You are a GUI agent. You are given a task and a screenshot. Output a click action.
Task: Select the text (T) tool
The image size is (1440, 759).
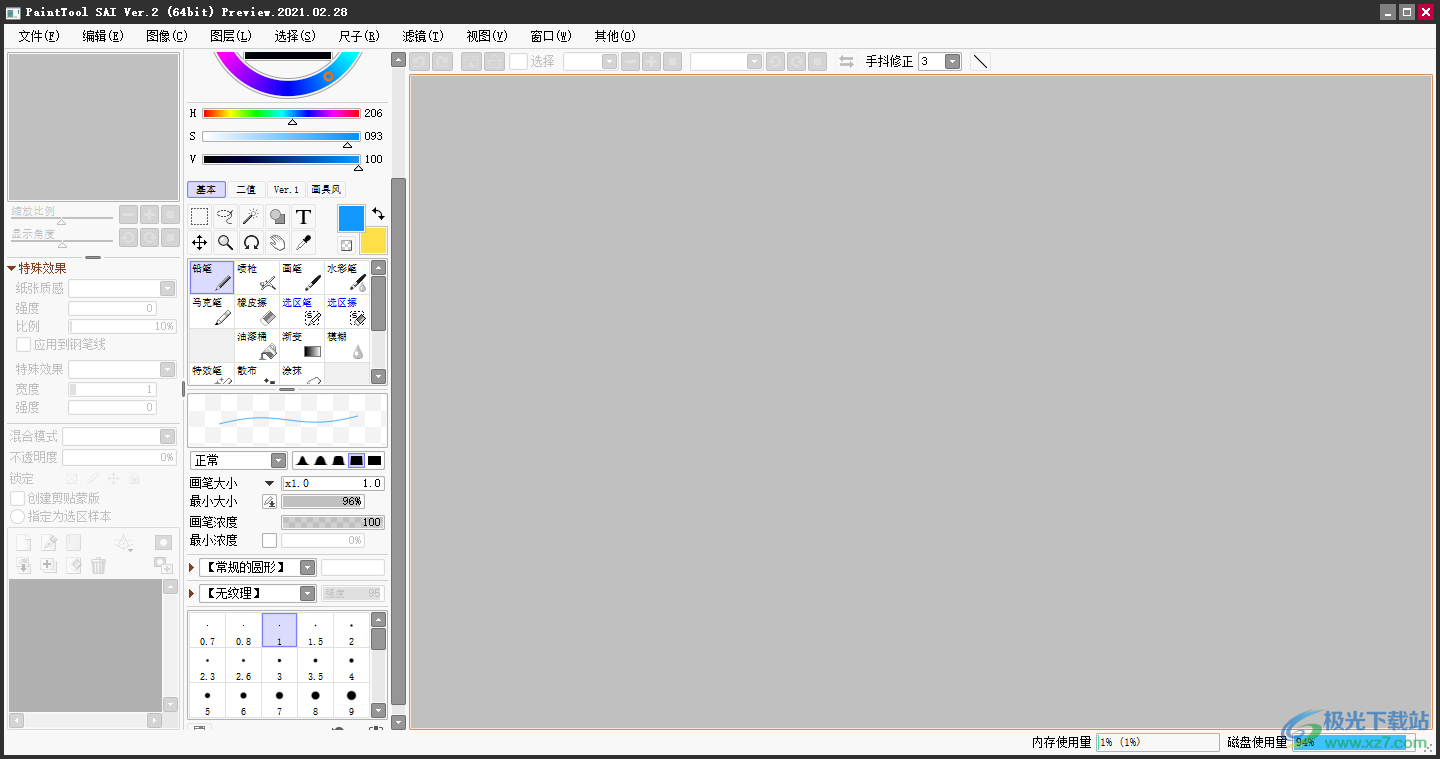pyautogui.click(x=304, y=216)
